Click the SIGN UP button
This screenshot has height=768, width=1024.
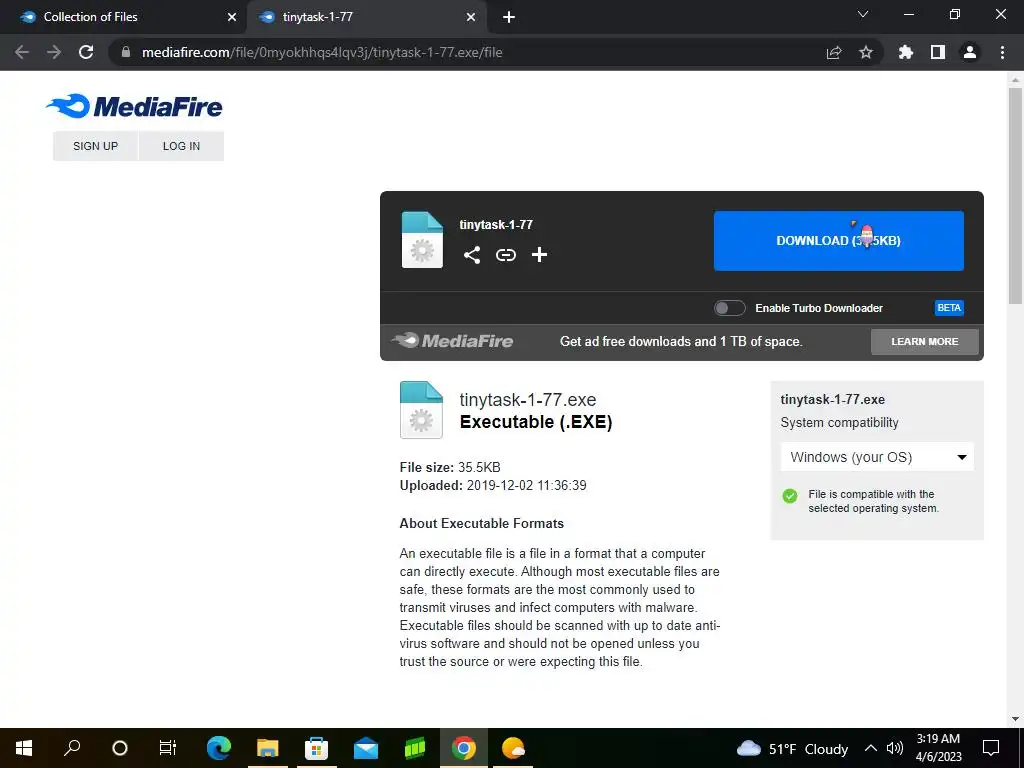95,146
